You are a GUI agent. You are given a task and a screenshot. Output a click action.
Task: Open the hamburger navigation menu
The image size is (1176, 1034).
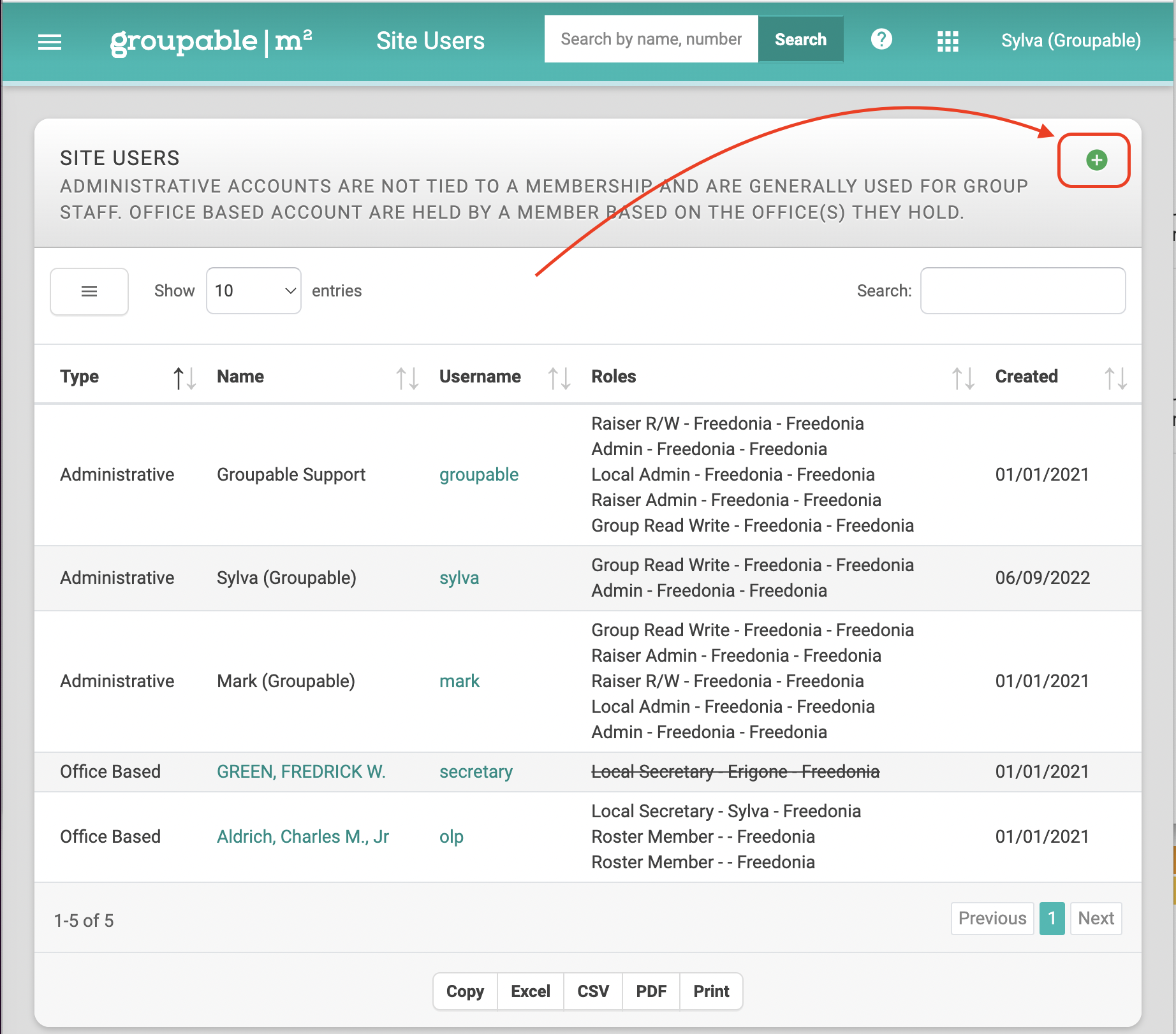pyautogui.click(x=50, y=41)
